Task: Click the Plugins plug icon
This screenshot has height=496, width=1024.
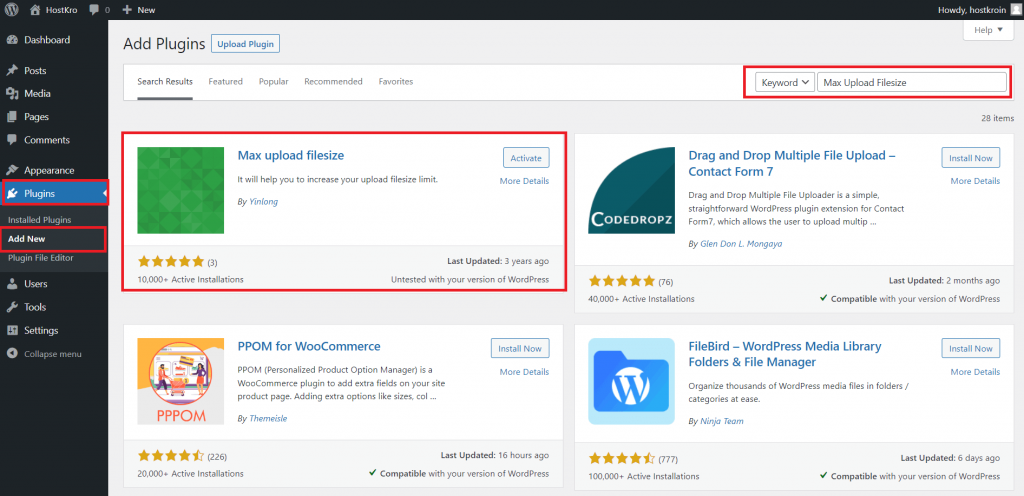Action: pyautogui.click(x=12, y=193)
